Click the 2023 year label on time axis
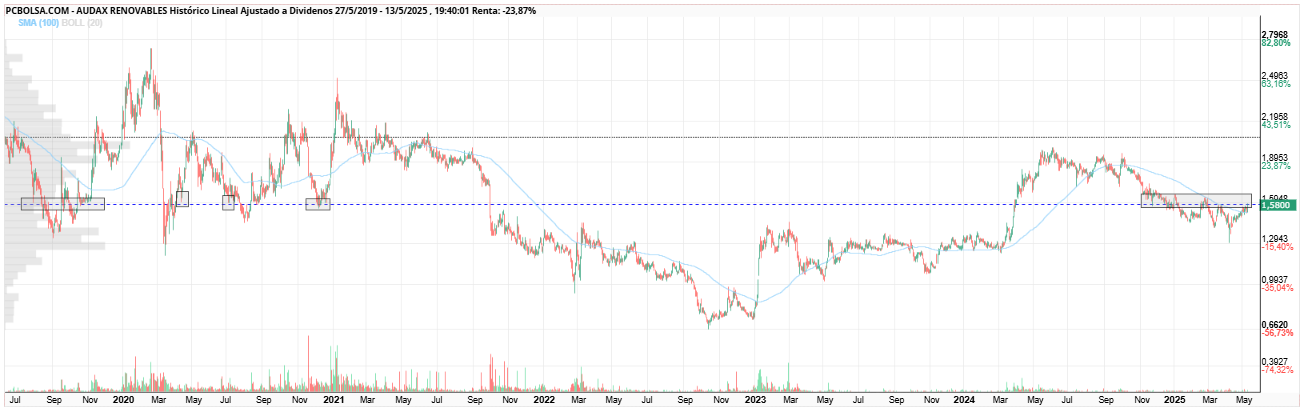1304x411 pixels. (x=754, y=399)
